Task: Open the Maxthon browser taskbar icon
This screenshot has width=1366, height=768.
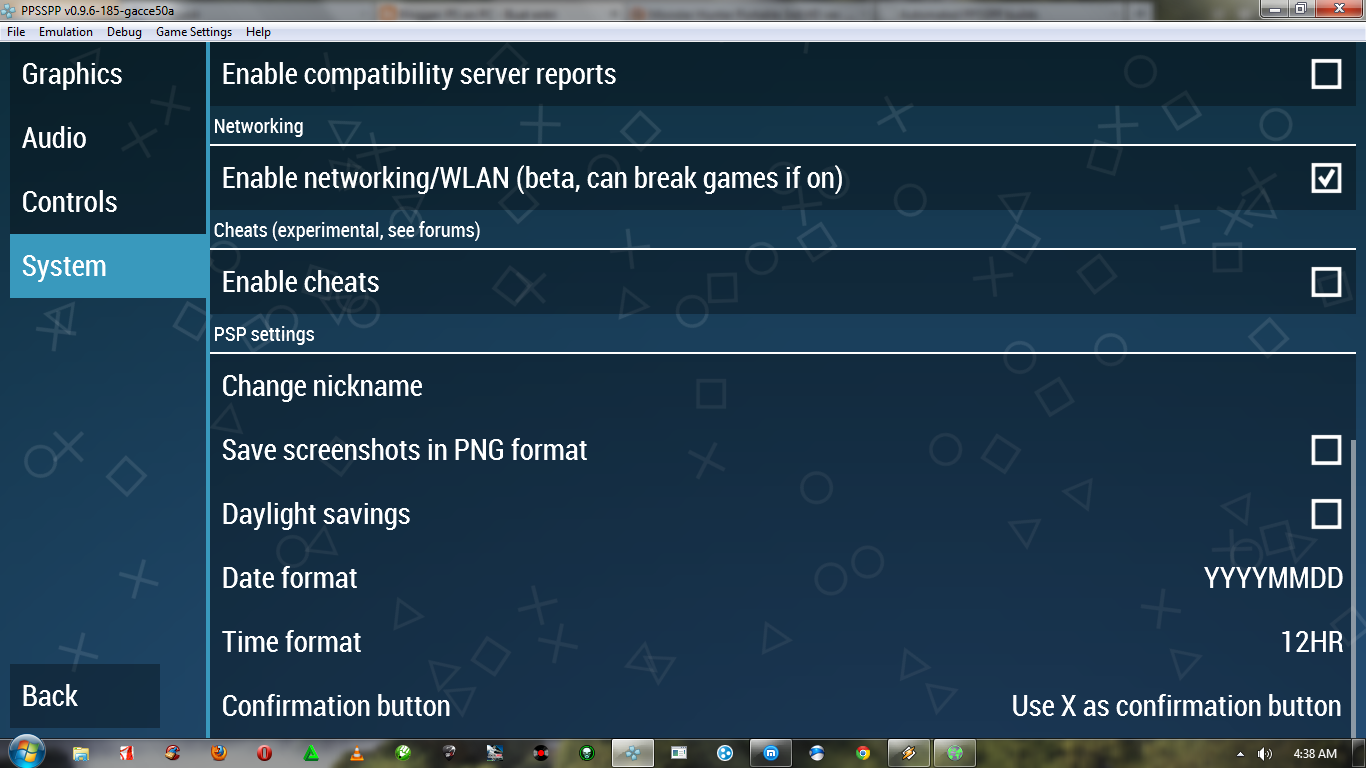Action: 771,753
